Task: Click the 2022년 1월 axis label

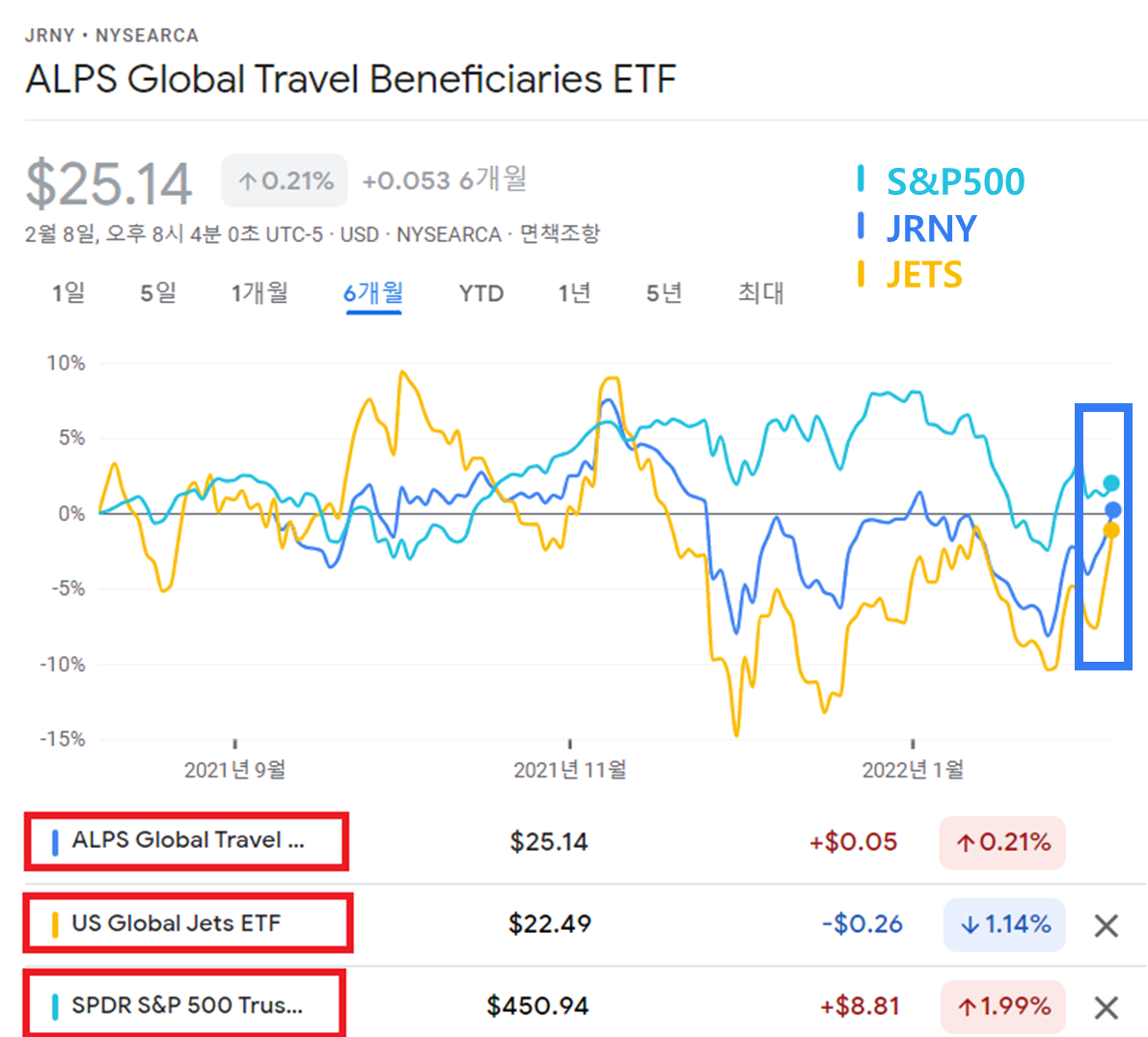Action: click(913, 770)
